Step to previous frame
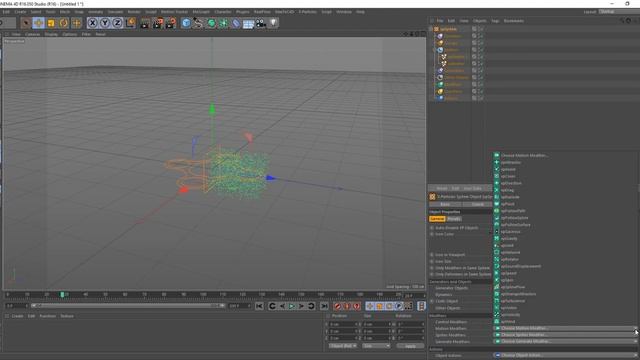The height and width of the screenshot is (360, 640). pyautogui.click(x=282, y=306)
